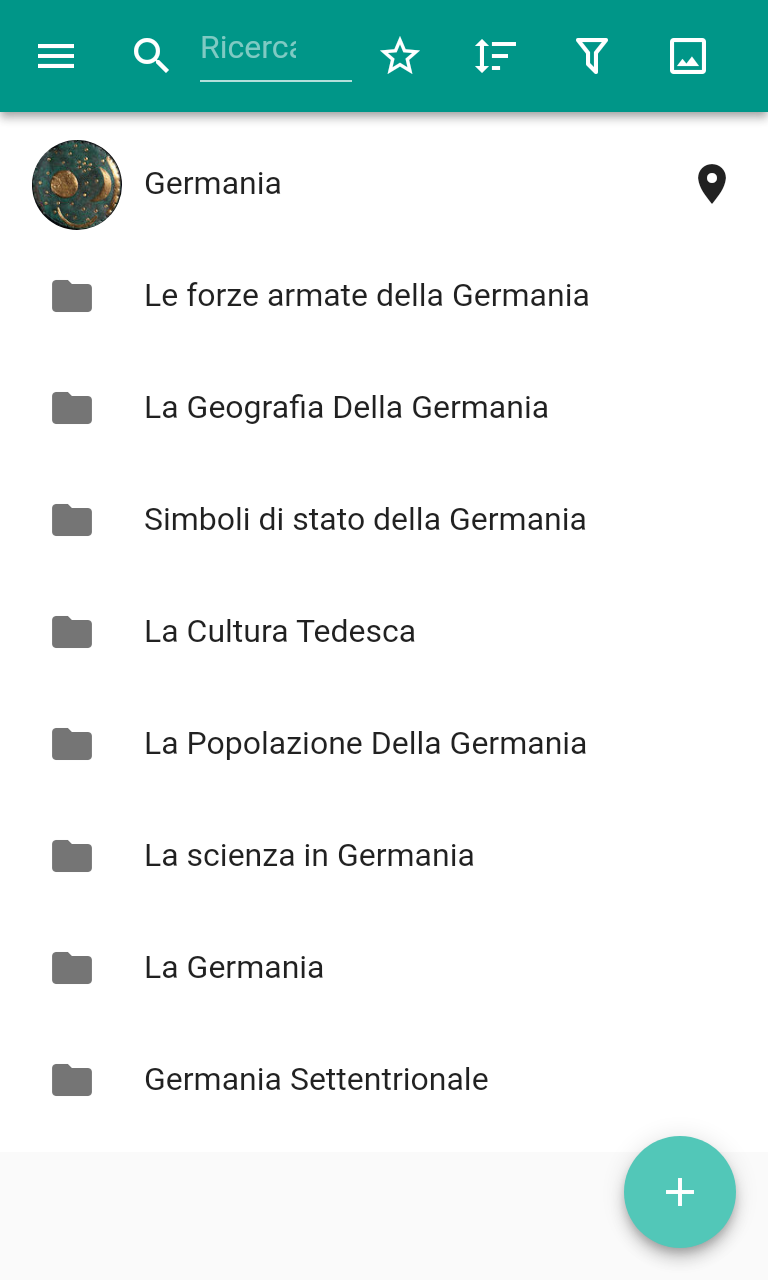Select Simboli di stato della Germania
Image resolution: width=768 pixels, height=1280 pixels.
[365, 520]
